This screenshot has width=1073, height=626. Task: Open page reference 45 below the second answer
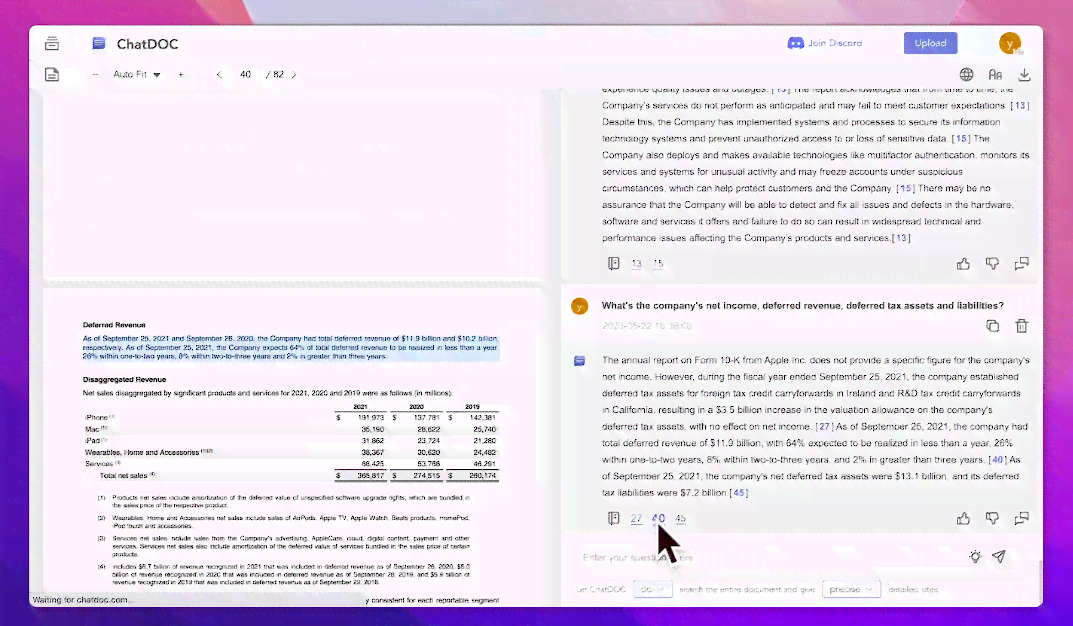680,519
